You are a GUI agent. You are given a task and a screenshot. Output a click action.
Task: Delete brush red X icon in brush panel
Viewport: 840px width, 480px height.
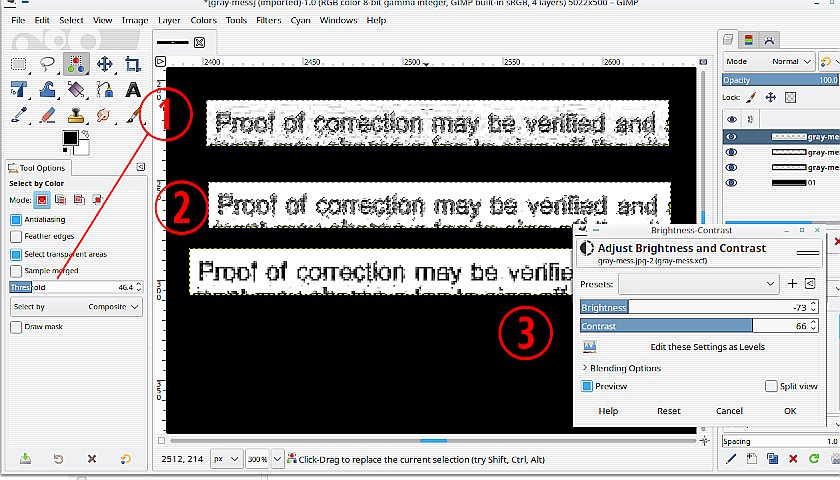[x=793, y=459]
